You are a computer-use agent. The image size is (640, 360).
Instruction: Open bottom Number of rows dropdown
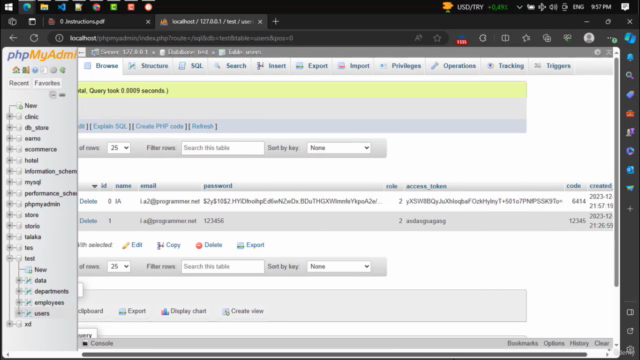(x=119, y=267)
